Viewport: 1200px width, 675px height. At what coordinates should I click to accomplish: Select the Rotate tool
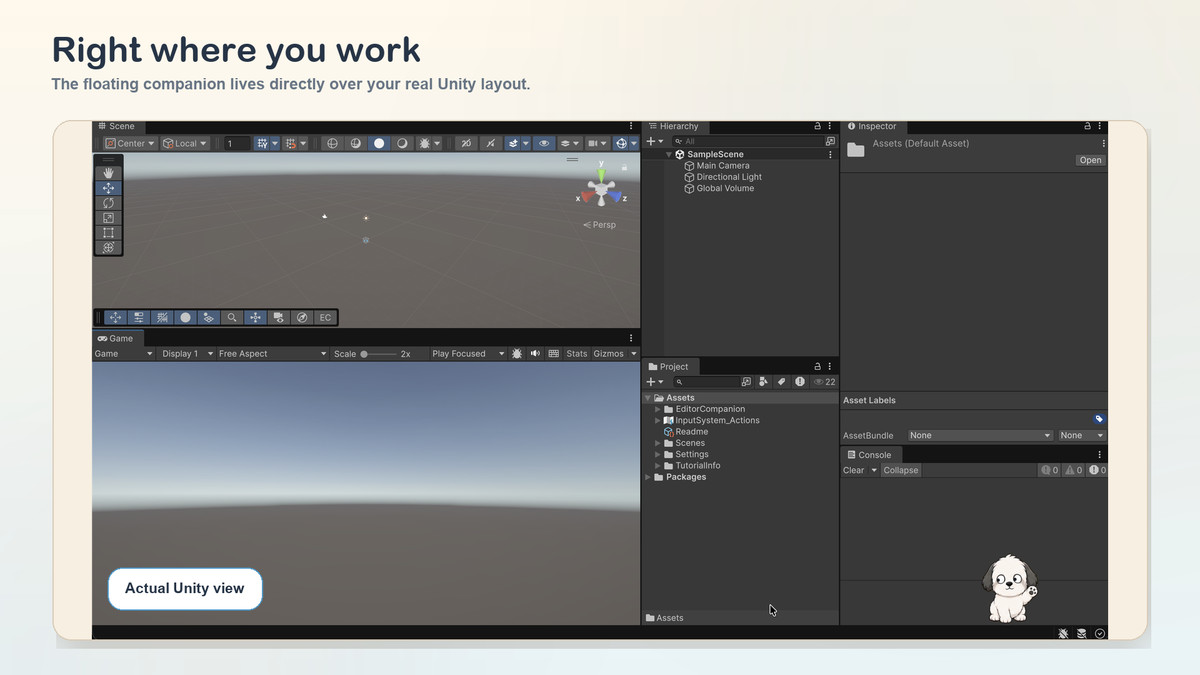[108, 203]
